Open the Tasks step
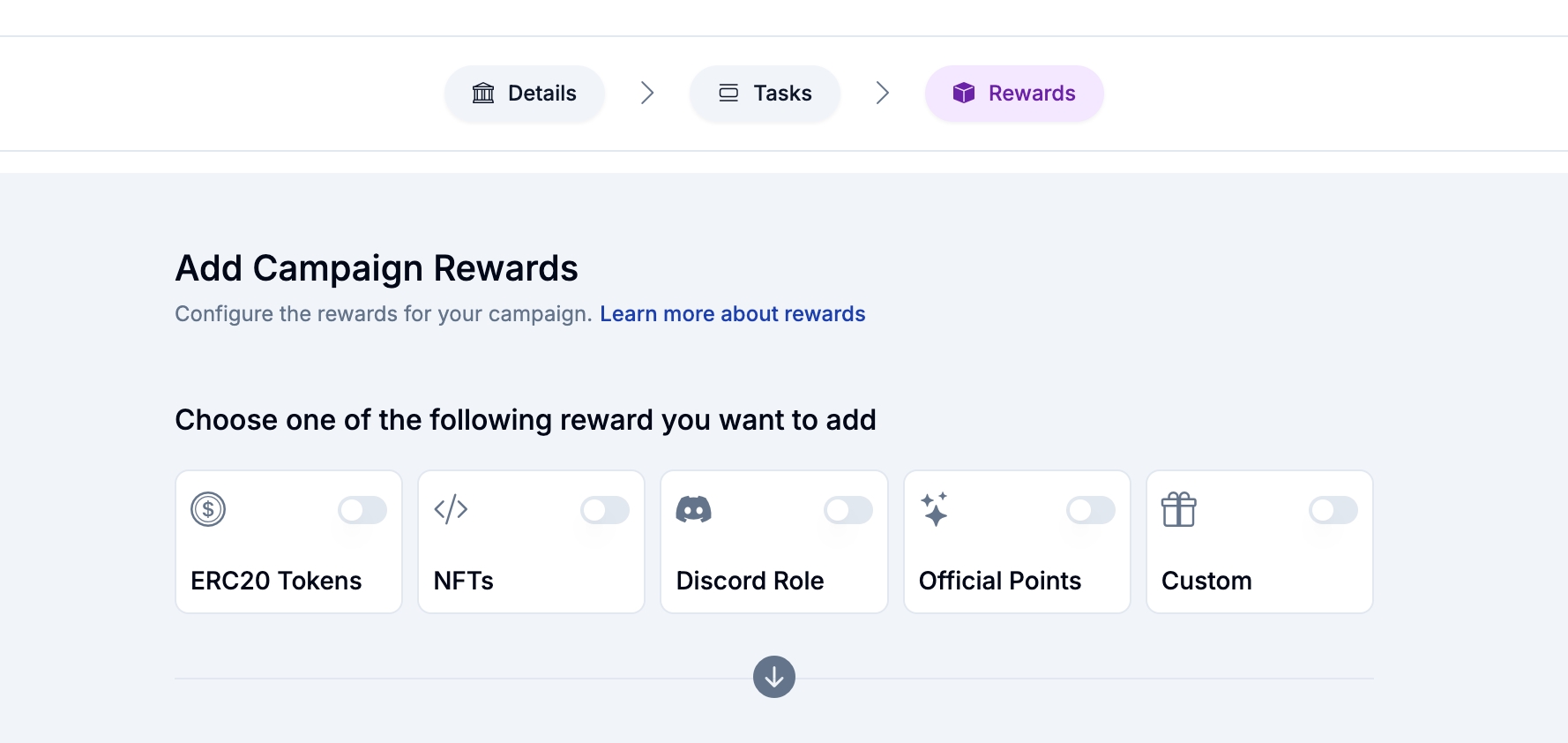Screen dimensions: 1568x743 point(765,93)
